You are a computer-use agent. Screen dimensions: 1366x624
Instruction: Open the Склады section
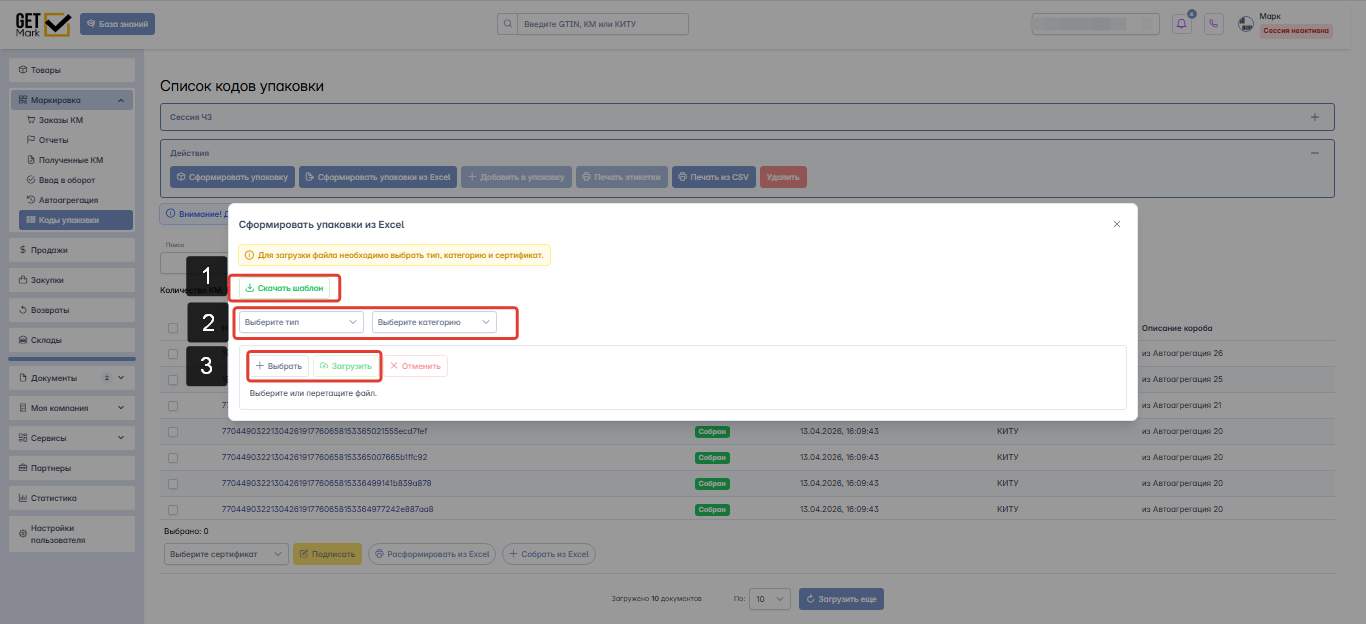(72, 340)
